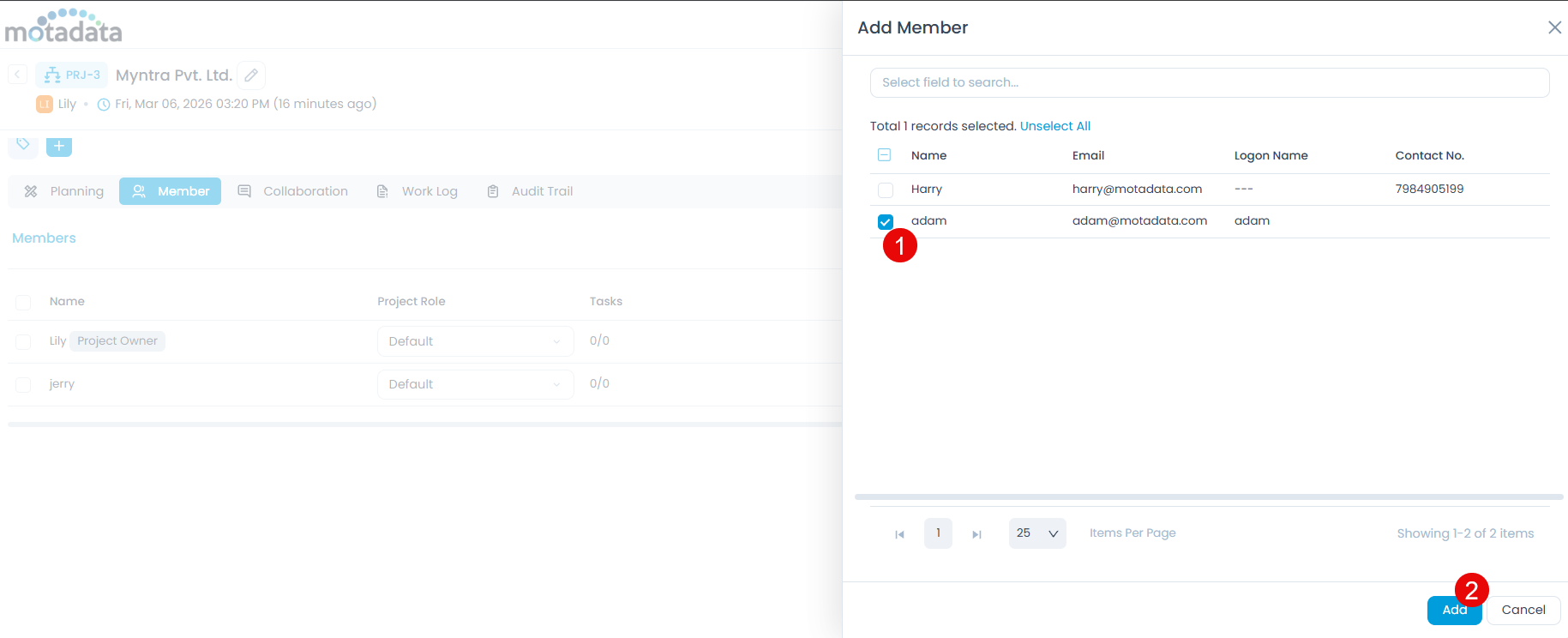Click the PRJ-3 project ID badge
The width and height of the screenshot is (1568, 638).
point(72,75)
